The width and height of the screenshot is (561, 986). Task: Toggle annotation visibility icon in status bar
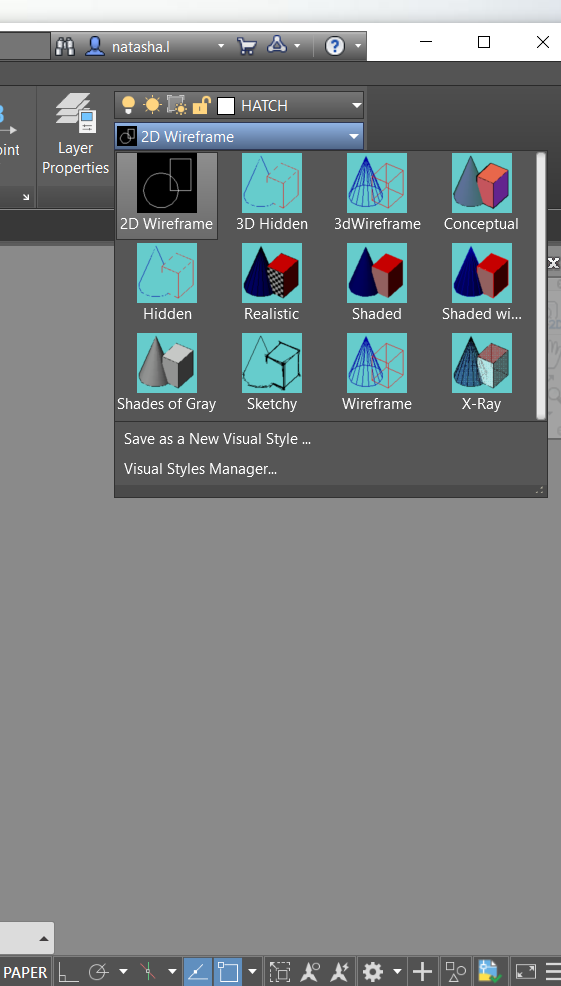310,972
